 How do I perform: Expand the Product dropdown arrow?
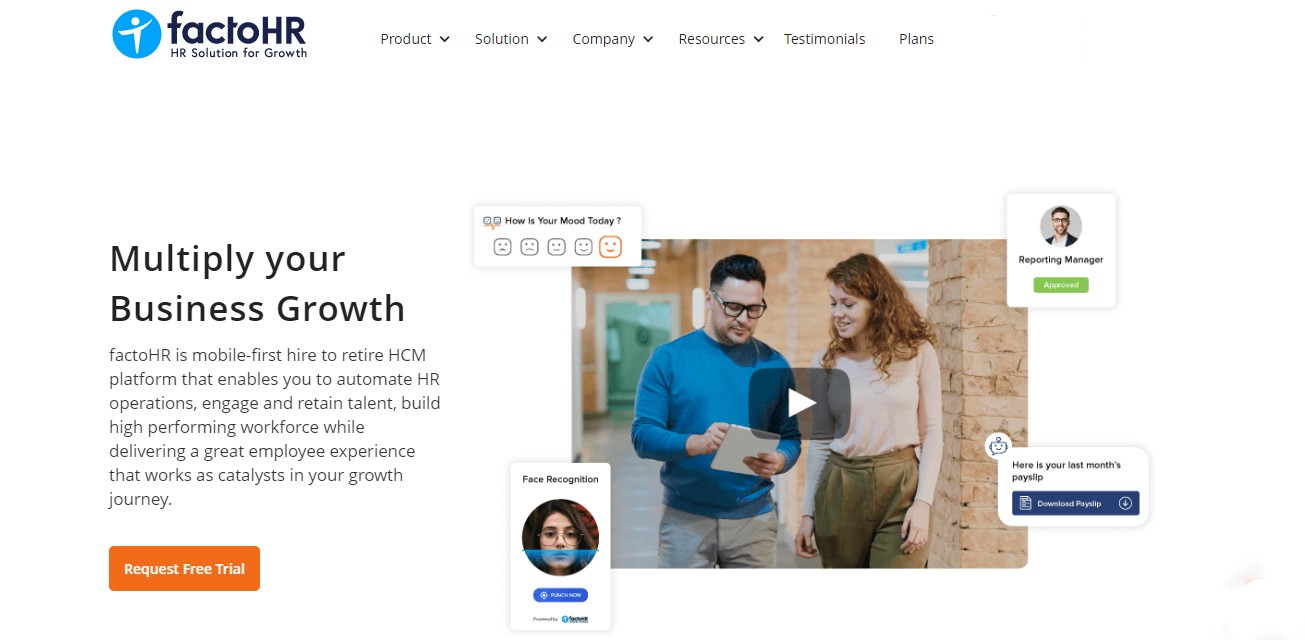point(445,40)
